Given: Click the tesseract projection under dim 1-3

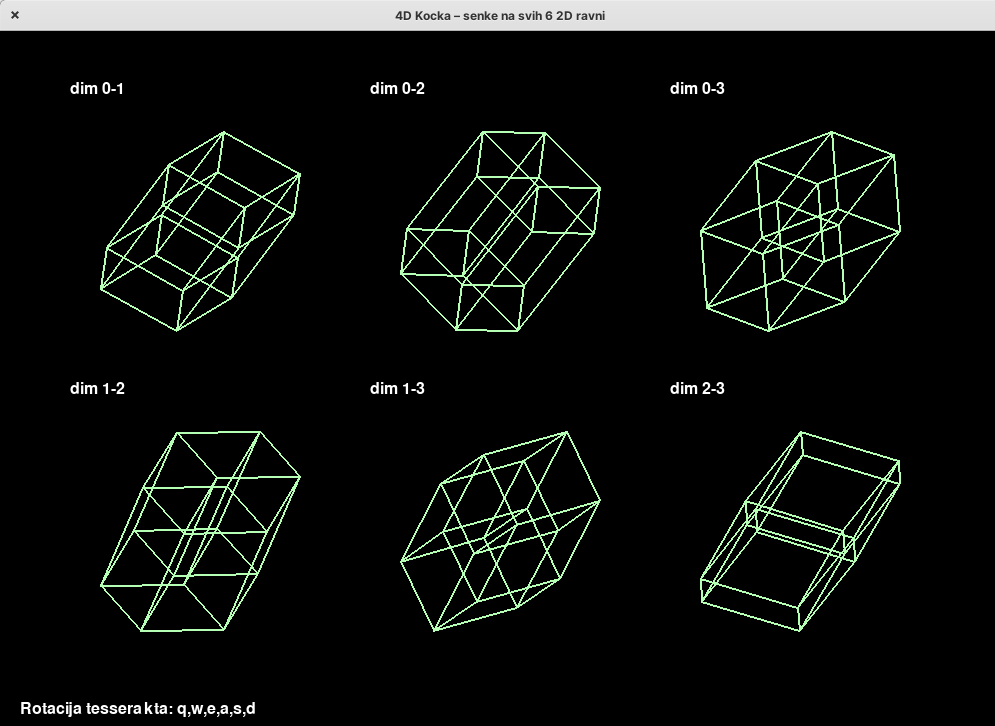Looking at the screenshot, I should click(500, 531).
